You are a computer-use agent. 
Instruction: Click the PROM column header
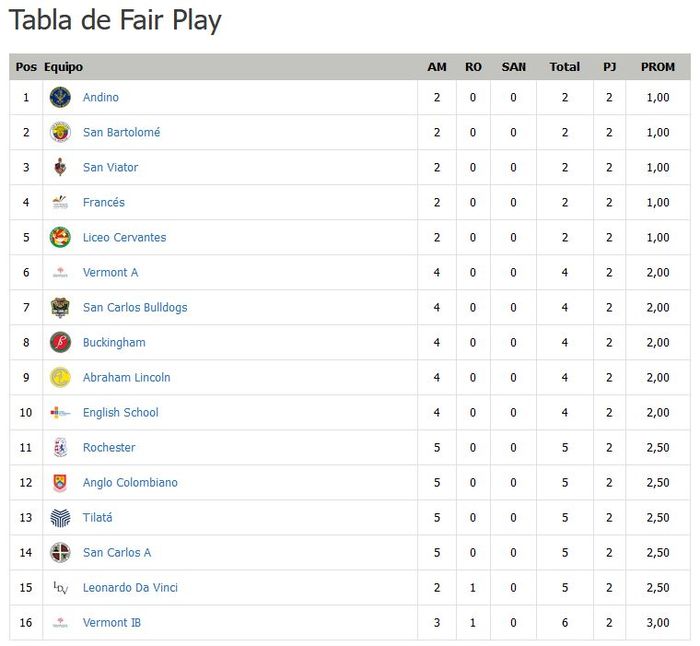tap(658, 67)
